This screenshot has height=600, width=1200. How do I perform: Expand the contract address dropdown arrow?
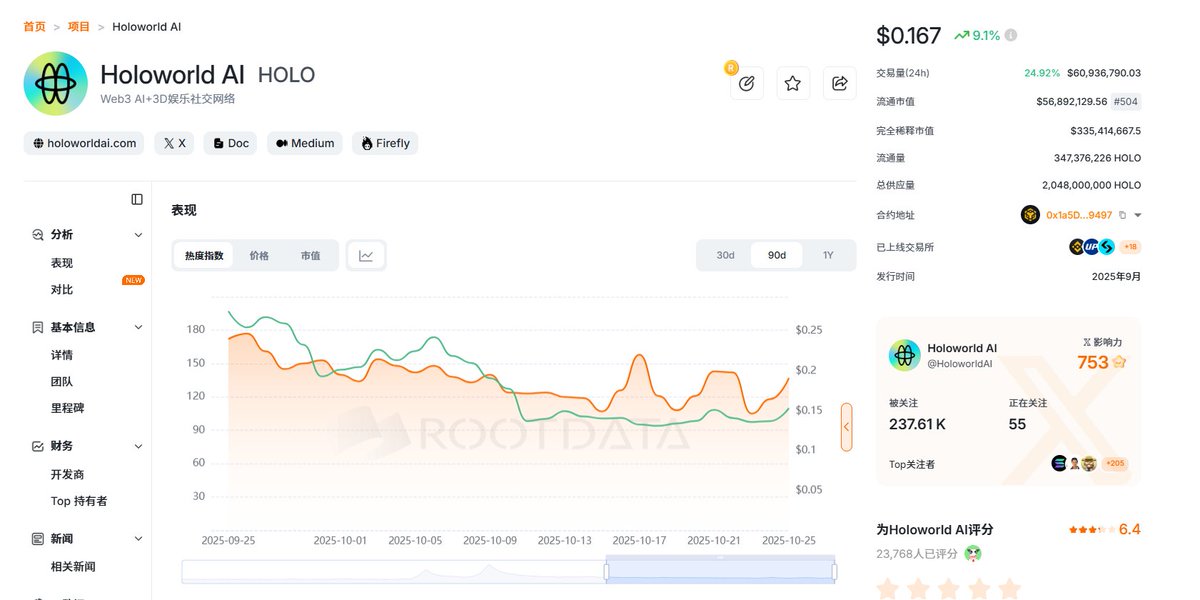[x=1138, y=215]
